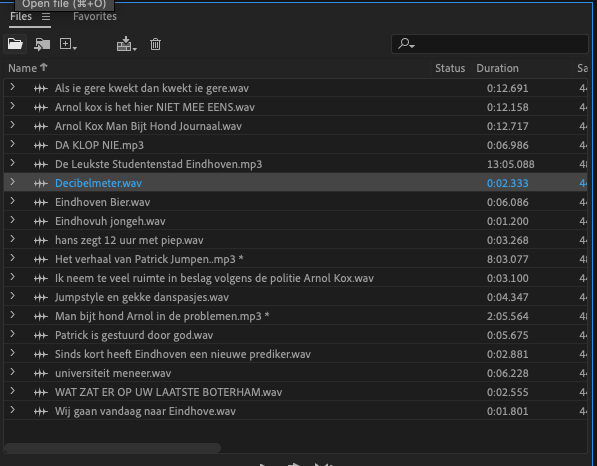
Task: Select WAT ZAT ER OP UW LAATSTE BOTERHAM.wav
Action: pyautogui.click(x=168, y=393)
